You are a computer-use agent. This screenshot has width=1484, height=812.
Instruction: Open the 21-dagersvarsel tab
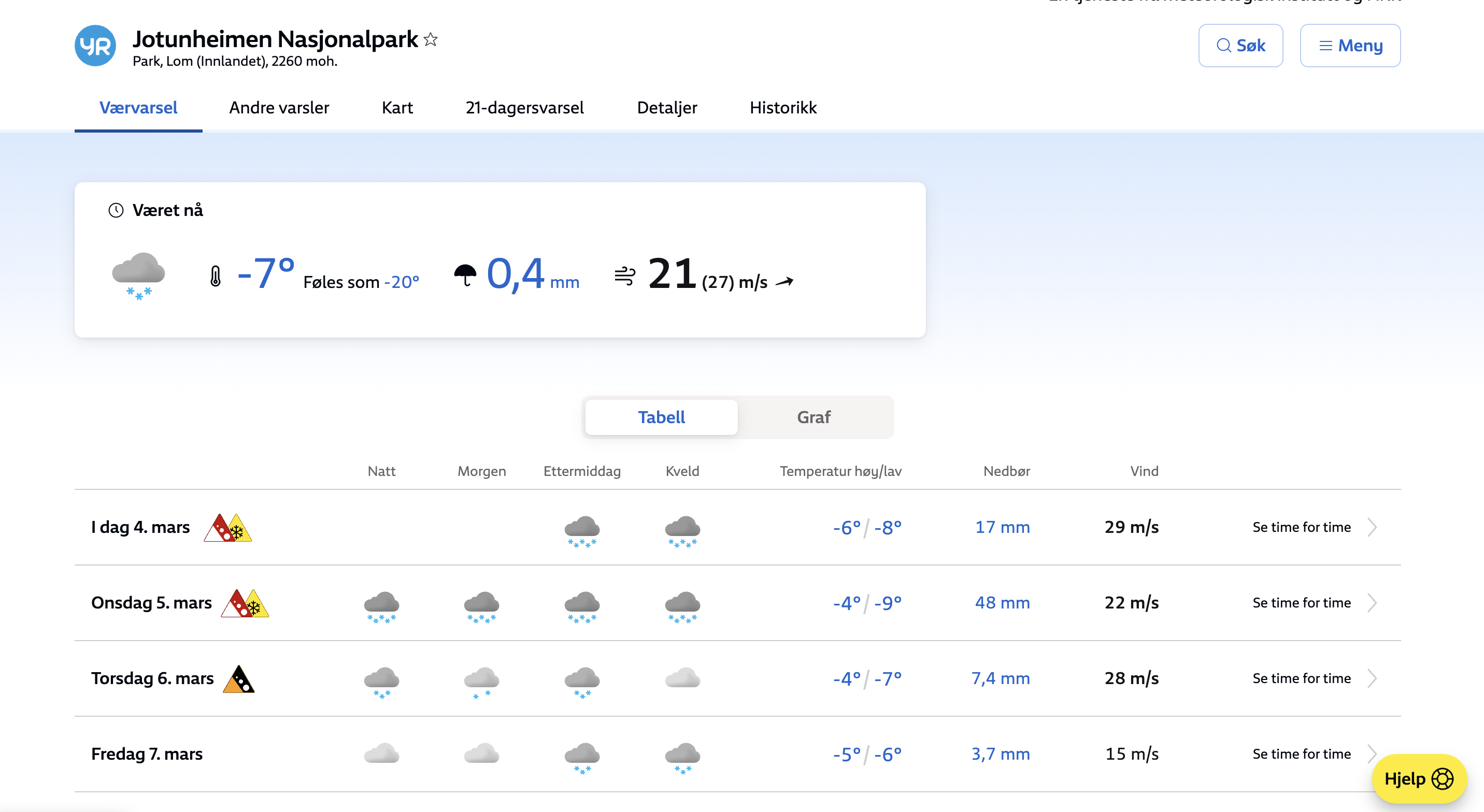point(524,108)
